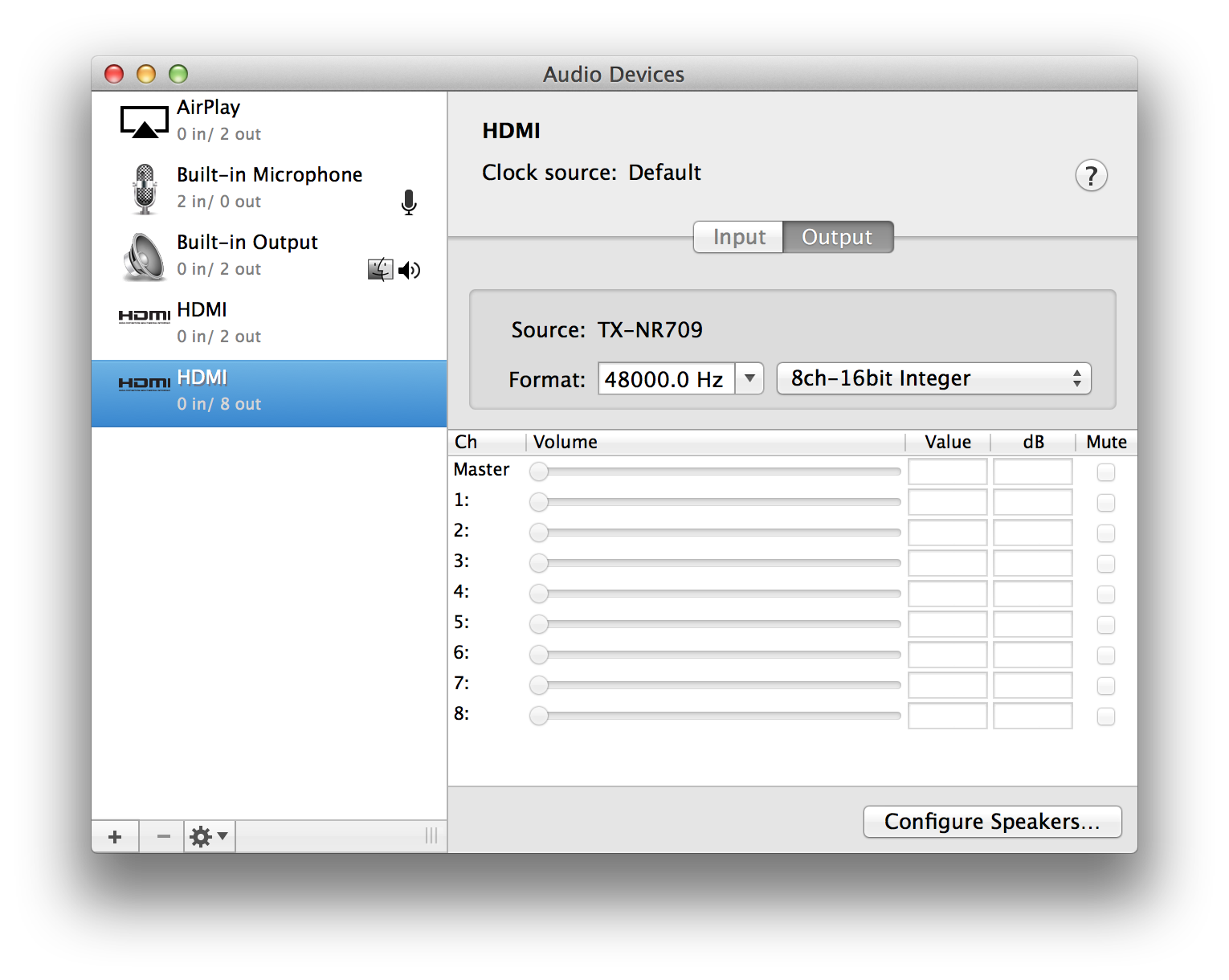Click the default input microphone indicator
This screenshot has width=1229, height=980.
409,202
